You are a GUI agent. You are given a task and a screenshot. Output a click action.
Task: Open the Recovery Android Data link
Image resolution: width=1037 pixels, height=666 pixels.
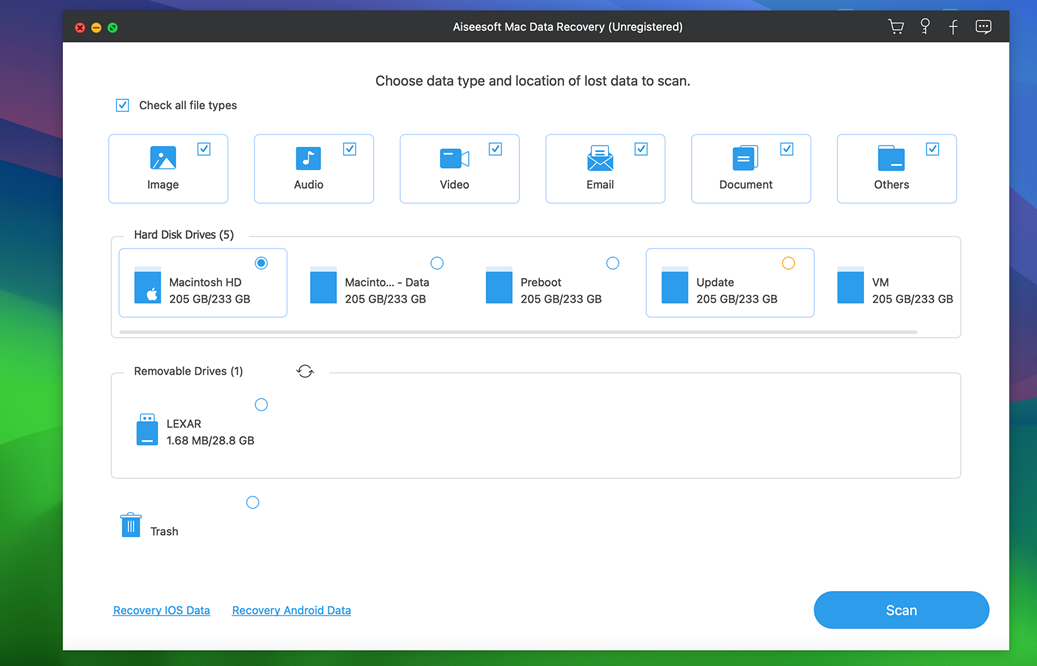pyautogui.click(x=291, y=610)
